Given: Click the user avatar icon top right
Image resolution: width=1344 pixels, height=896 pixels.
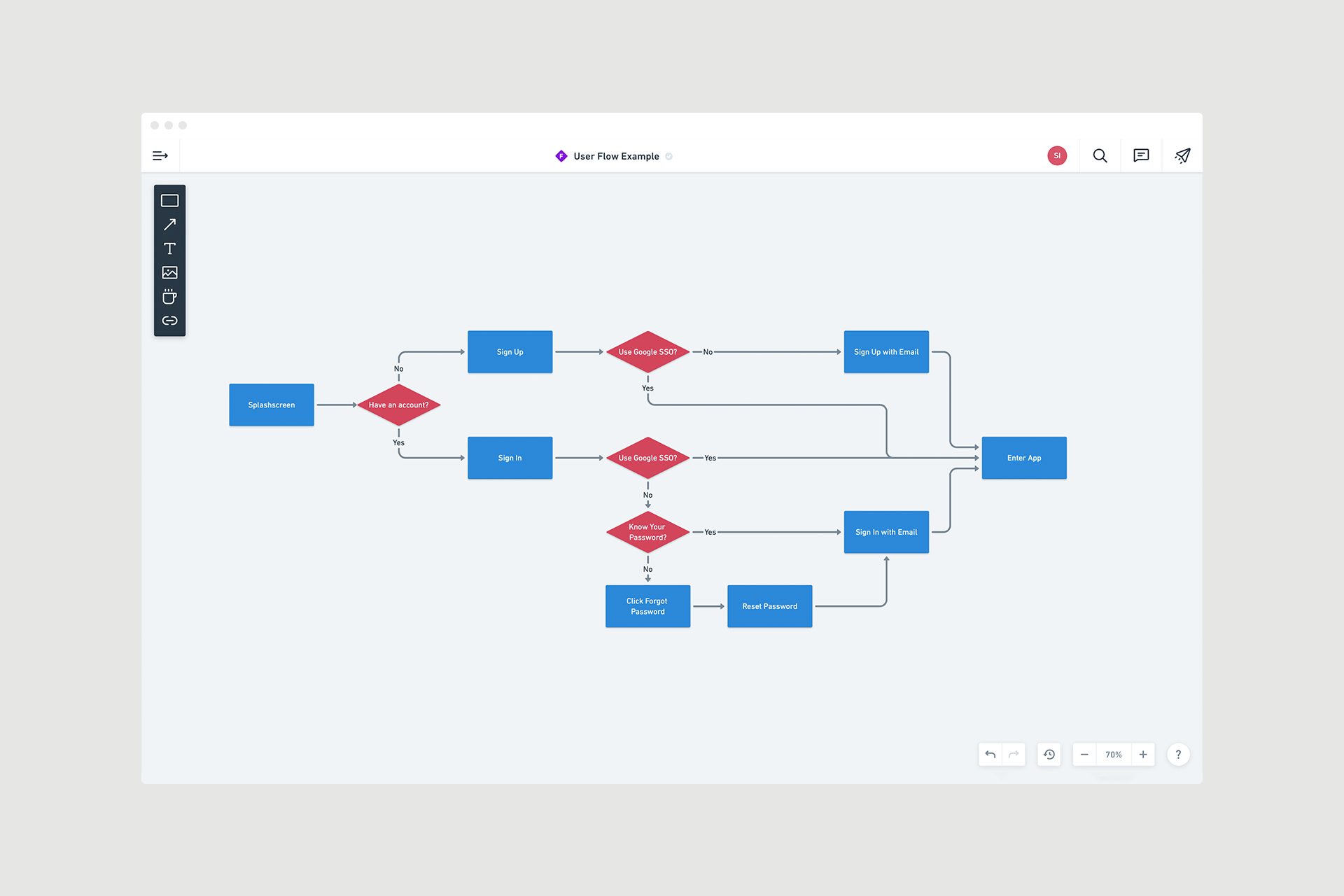Looking at the screenshot, I should point(1057,155).
